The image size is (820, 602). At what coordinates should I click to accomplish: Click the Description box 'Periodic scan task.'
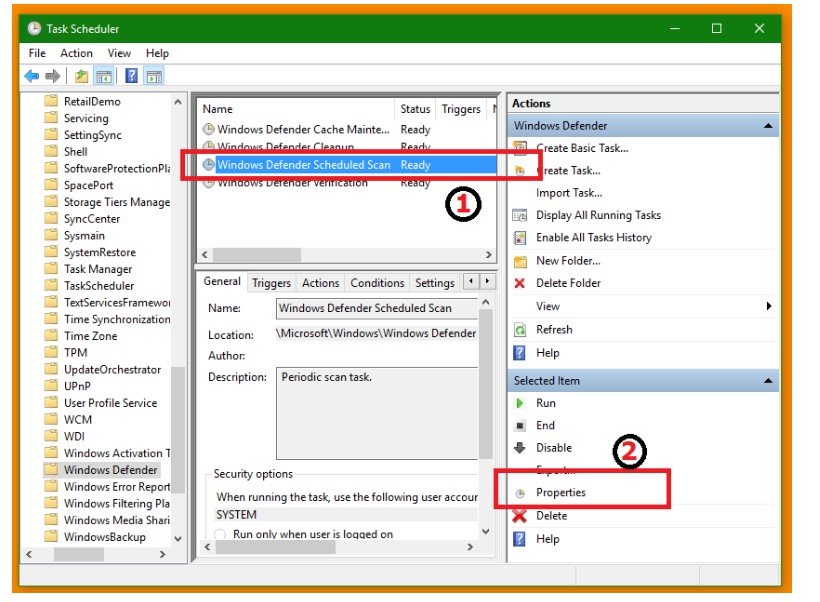[x=377, y=413]
